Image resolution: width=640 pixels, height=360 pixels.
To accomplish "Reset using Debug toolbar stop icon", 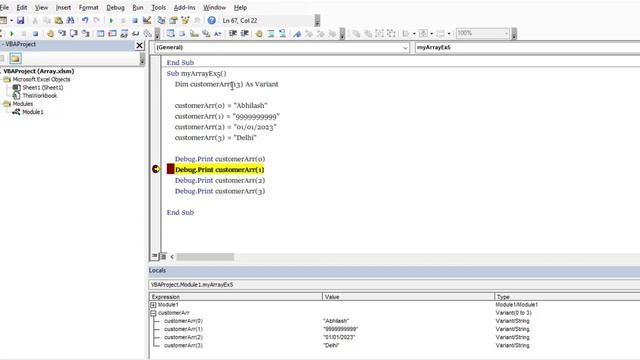I will pos(36,33).
